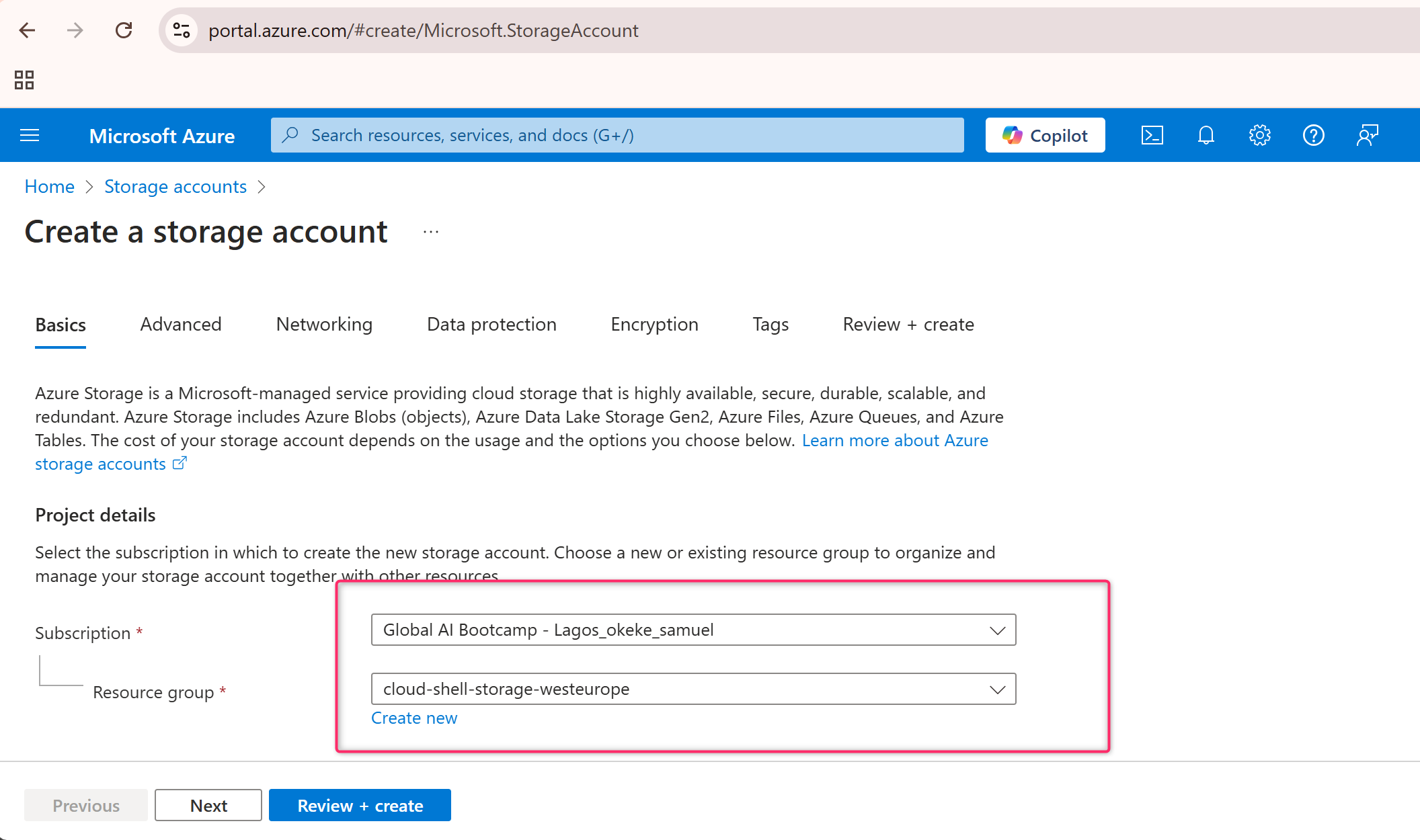
Task: Click the Previous button
Action: click(86, 805)
